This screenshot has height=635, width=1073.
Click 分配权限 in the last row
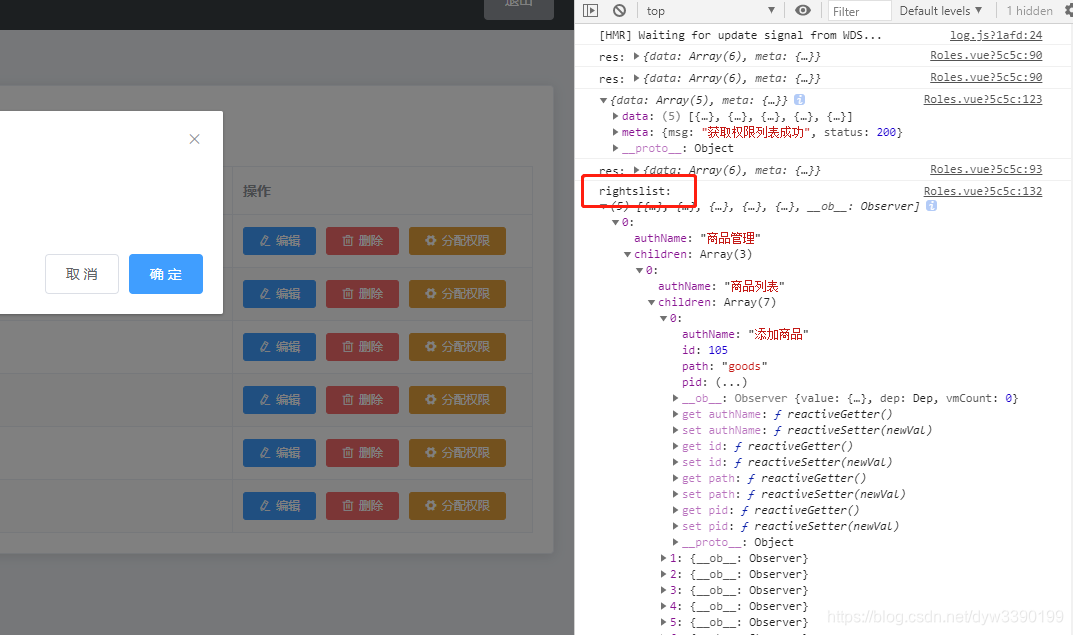(457, 506)
